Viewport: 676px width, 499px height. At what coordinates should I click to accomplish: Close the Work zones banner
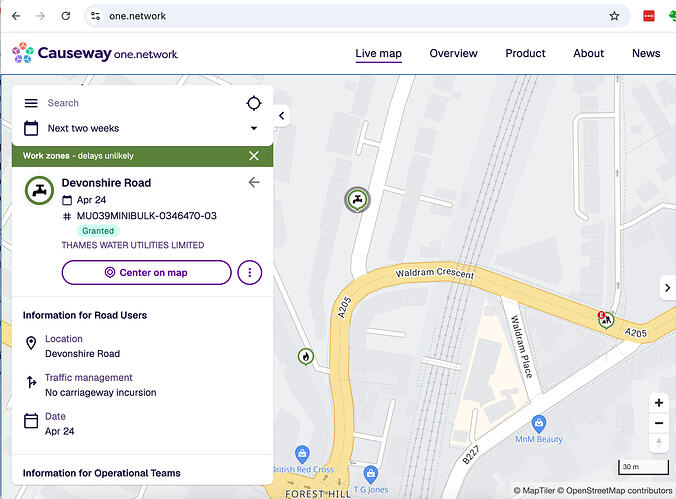click(x=254, y=156)
